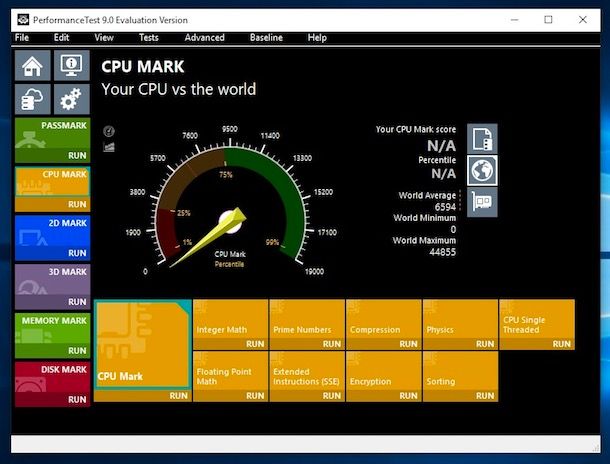Select the 3D MARK tile
The height and width of the screenshot is (464, 610).
(53, 280)
